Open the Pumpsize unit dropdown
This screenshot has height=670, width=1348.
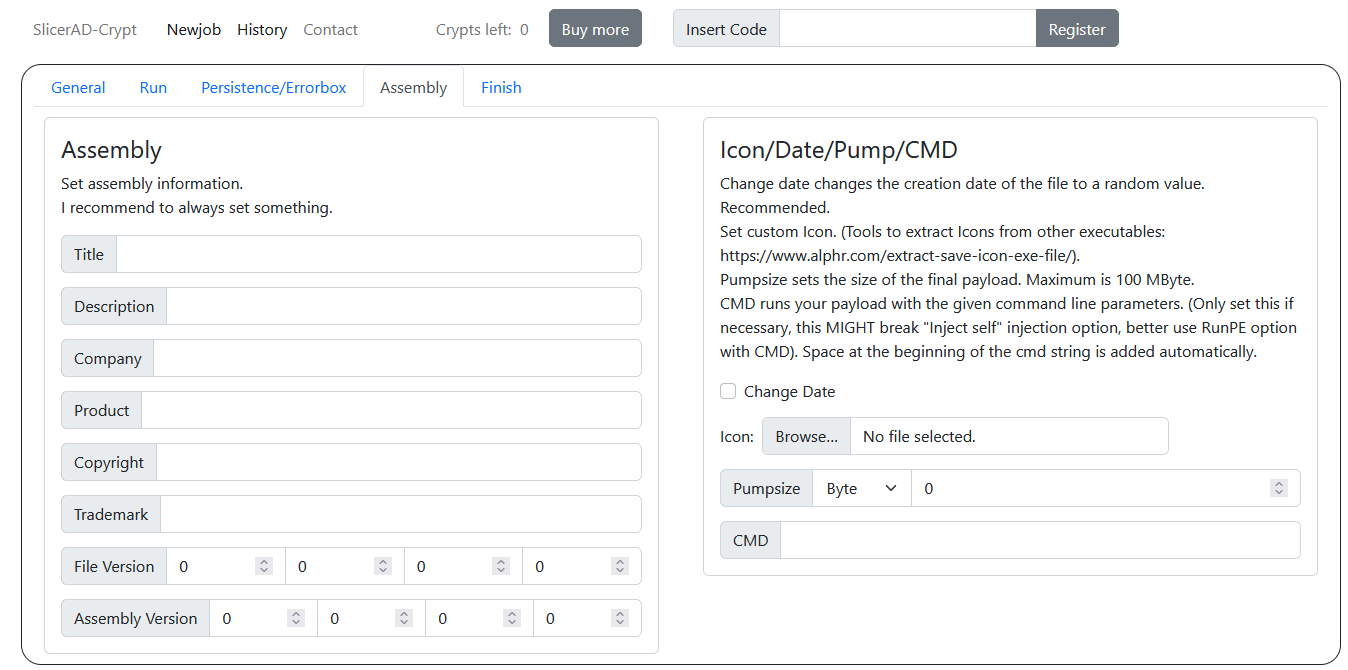pyautogui.click(x=862, y=488)
